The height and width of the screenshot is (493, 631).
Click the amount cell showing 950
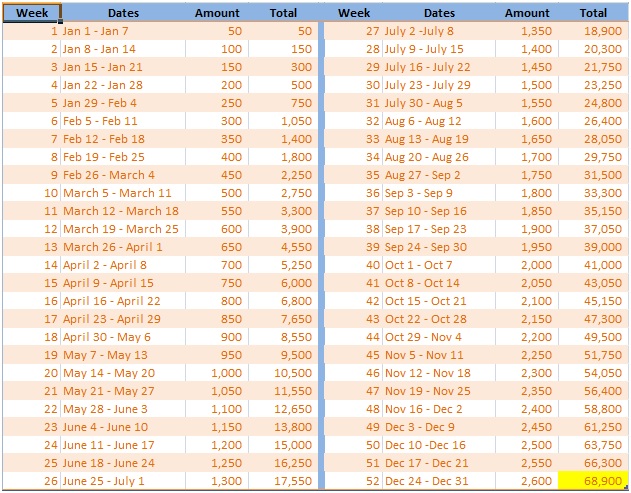(217, 355)
